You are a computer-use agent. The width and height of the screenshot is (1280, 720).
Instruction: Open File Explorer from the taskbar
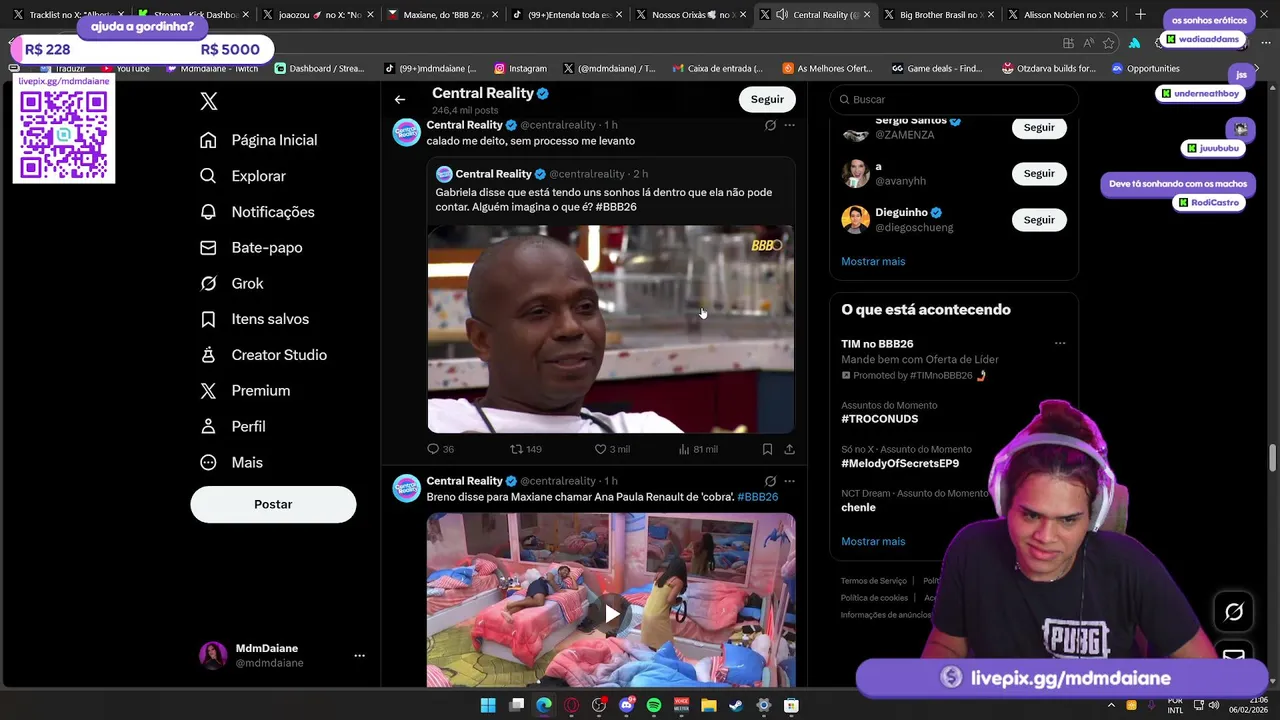pyautogui.click(x=709, y=705)
